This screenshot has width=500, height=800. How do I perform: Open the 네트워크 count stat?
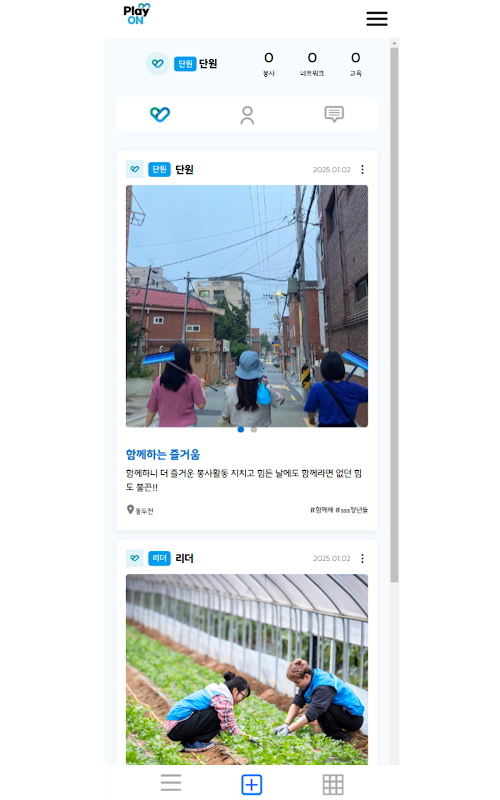312,64
